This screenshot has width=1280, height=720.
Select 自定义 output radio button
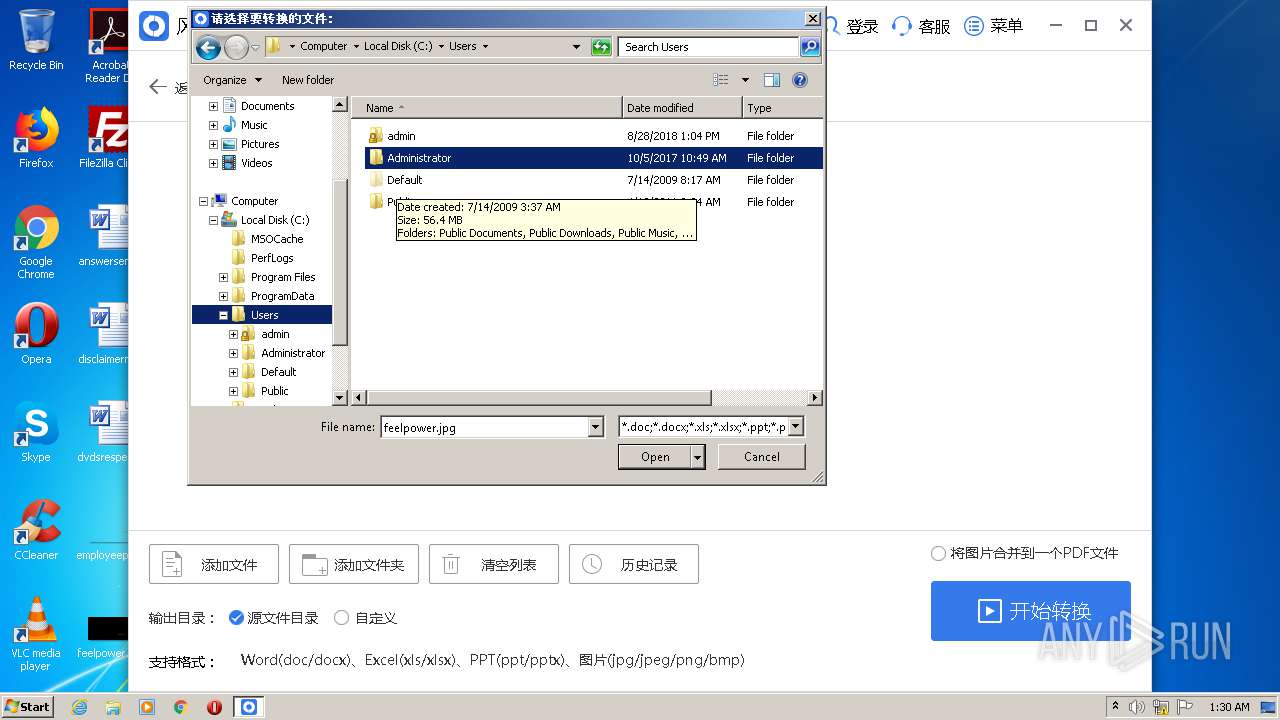(341, 618)
